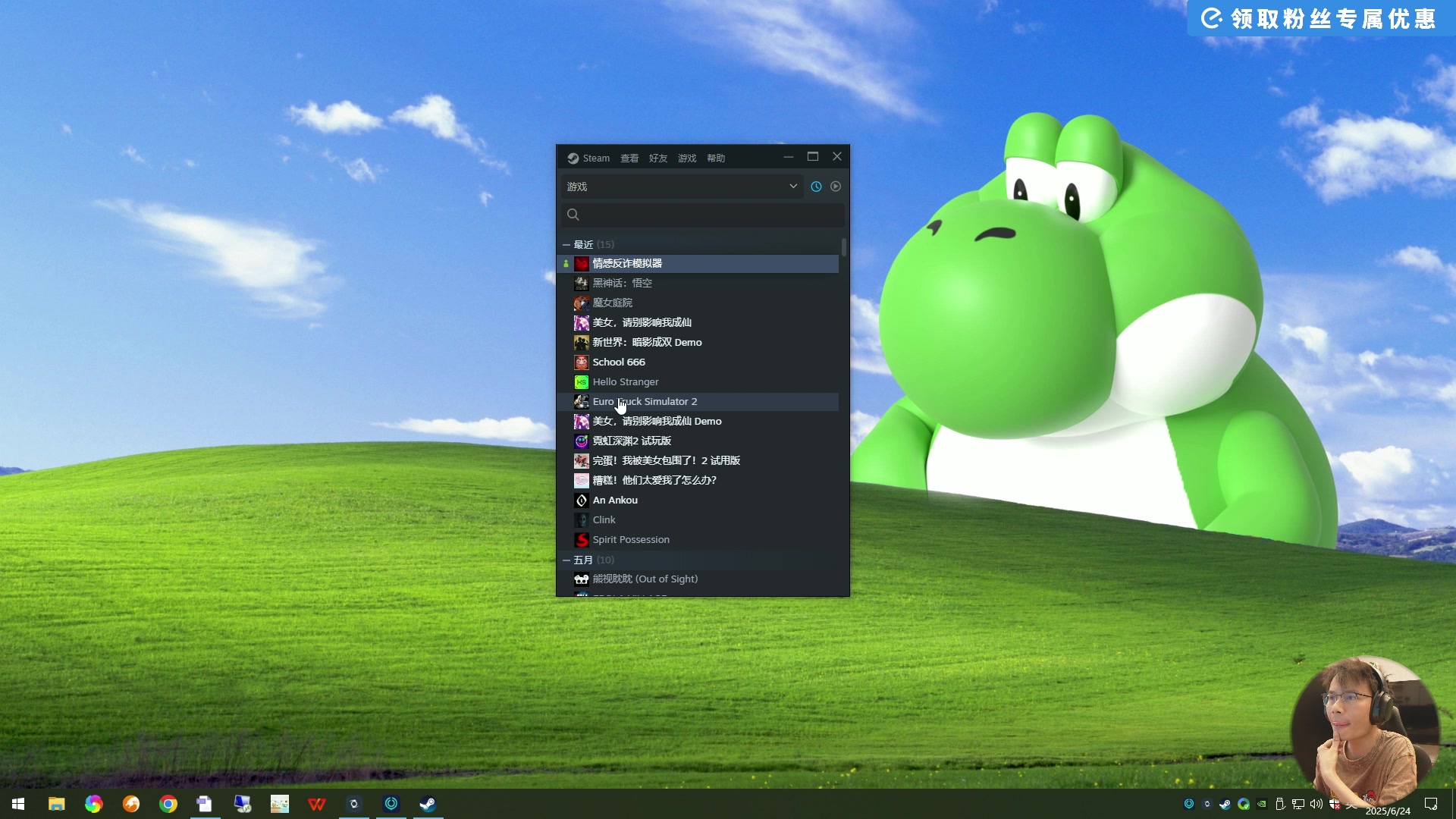
Task: Select 魔女庭院 game entry
Action: (x=698, y=303)
